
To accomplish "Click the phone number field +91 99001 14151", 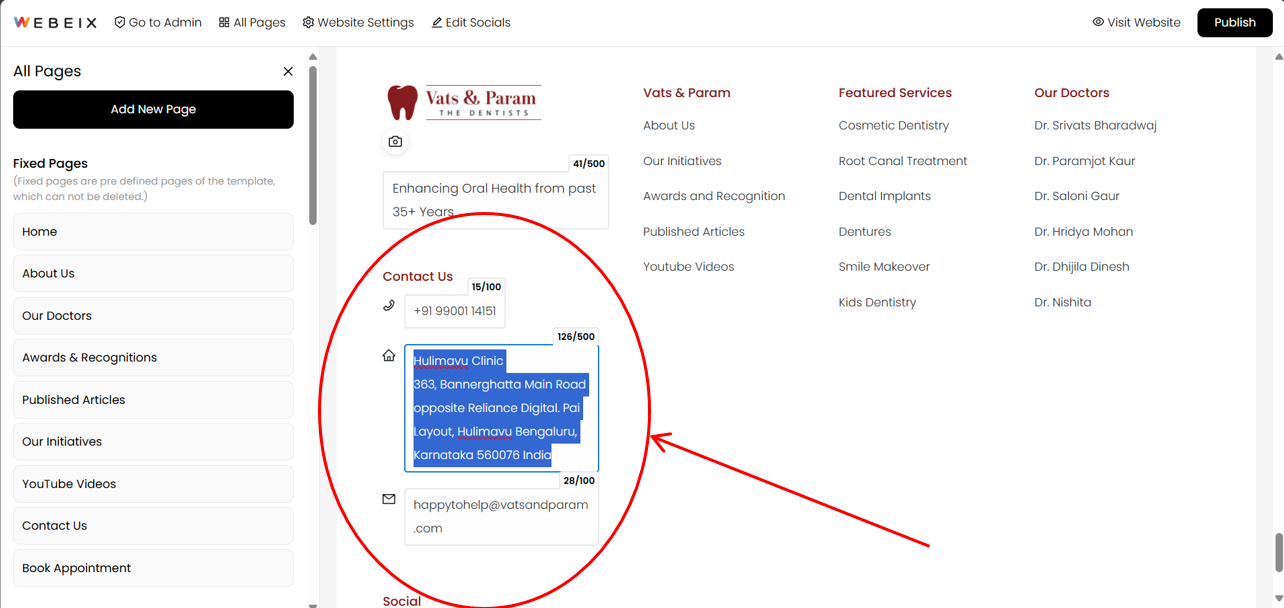I will (x=455, y=311).
